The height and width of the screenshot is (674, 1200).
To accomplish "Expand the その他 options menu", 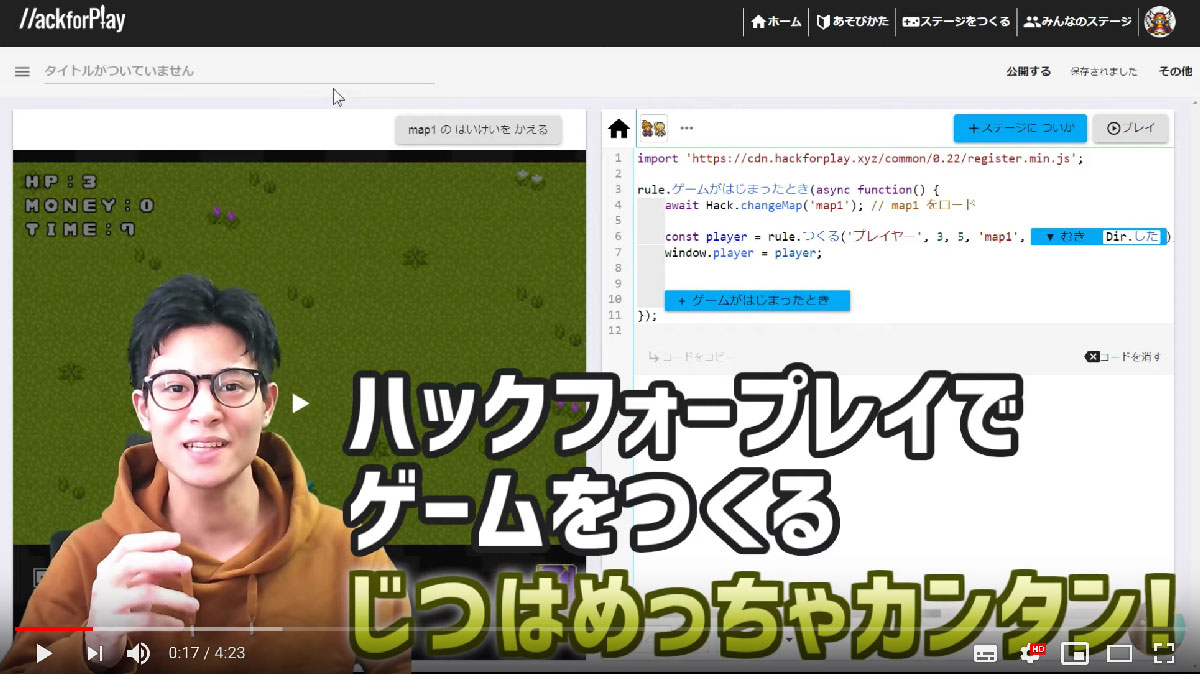I will pyautogui.click(x=1174, y=71).
